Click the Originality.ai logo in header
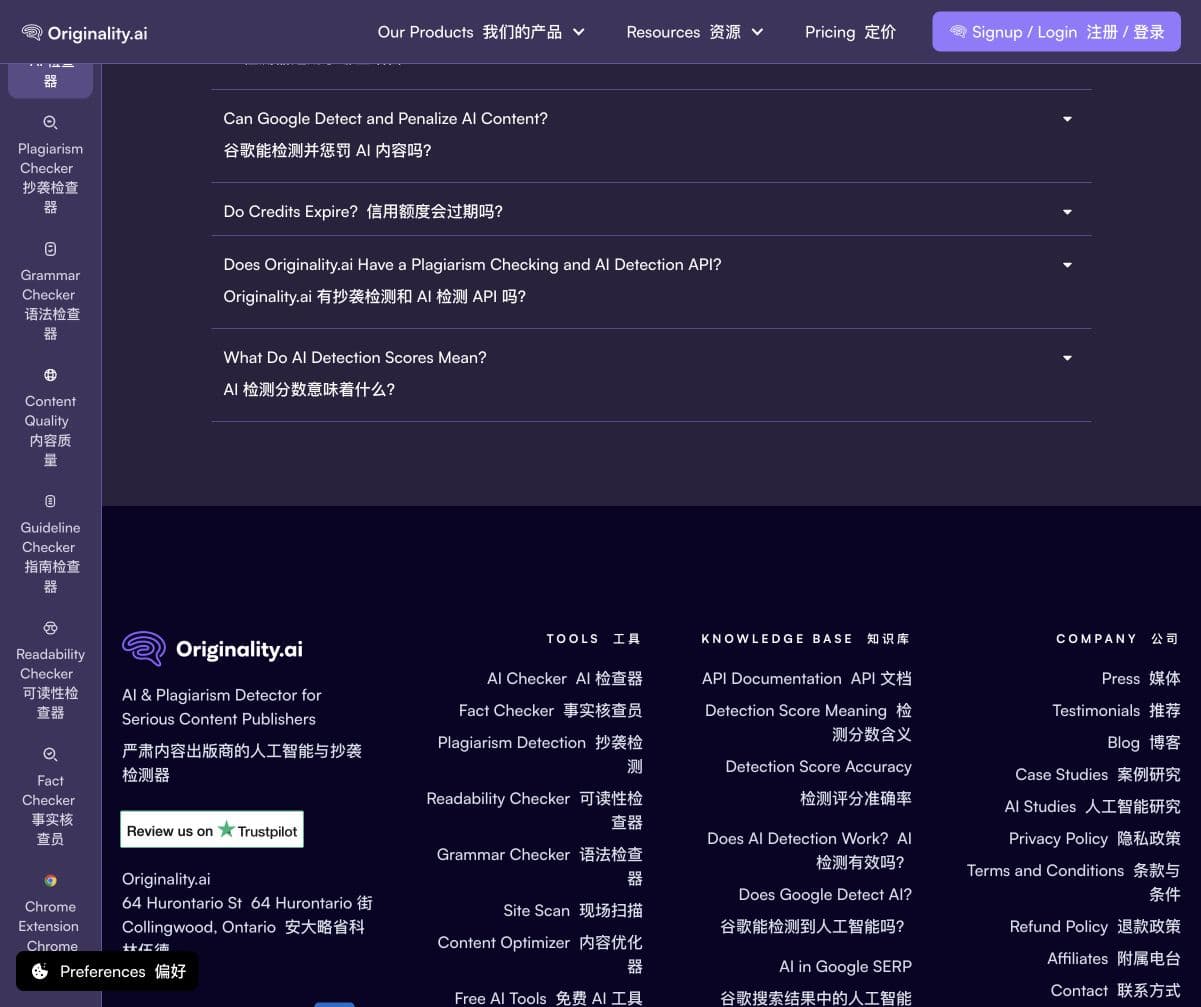 tap(84, 32)
